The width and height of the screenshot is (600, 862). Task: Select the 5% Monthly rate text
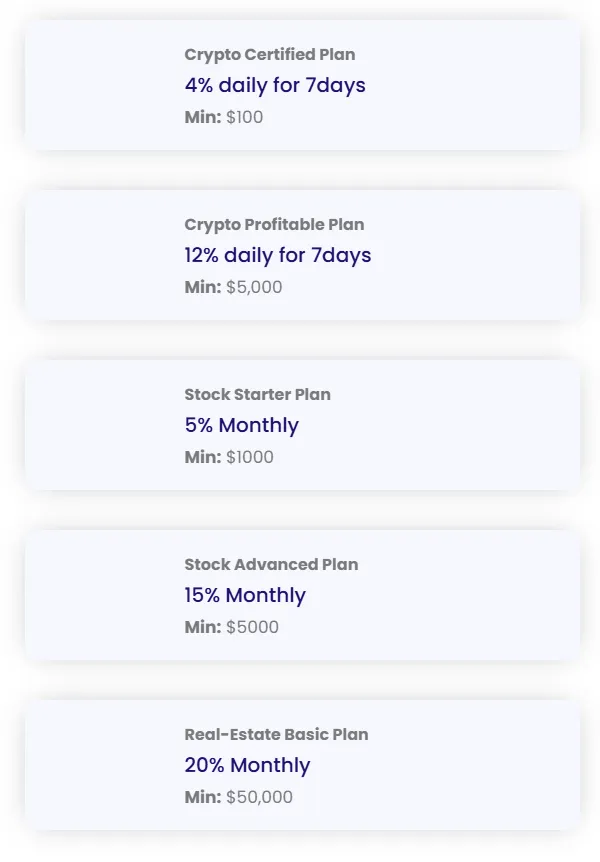tap(241, 425)
